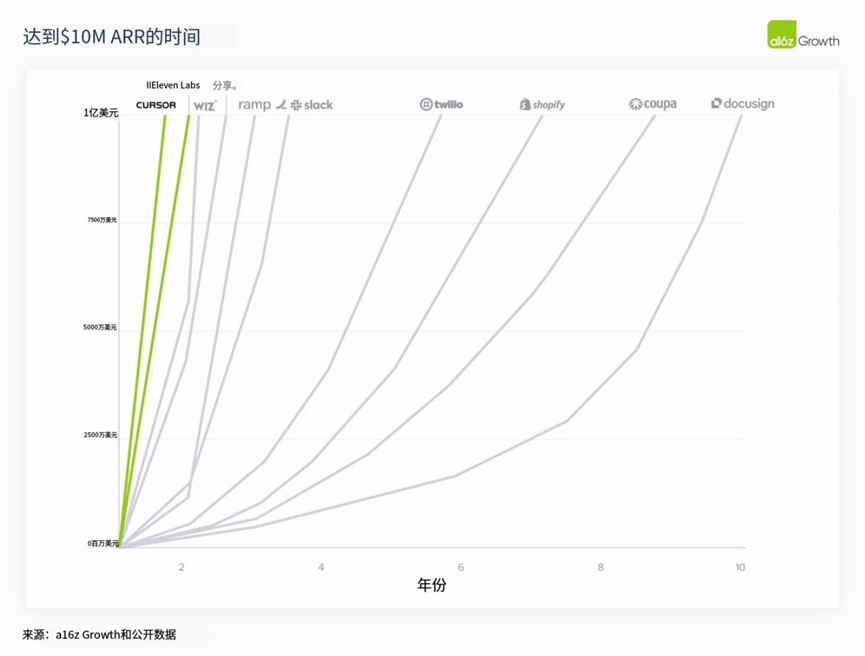Select the Slack logo
865x656 pixels.
pyautogui.click(x=312, y=105)
